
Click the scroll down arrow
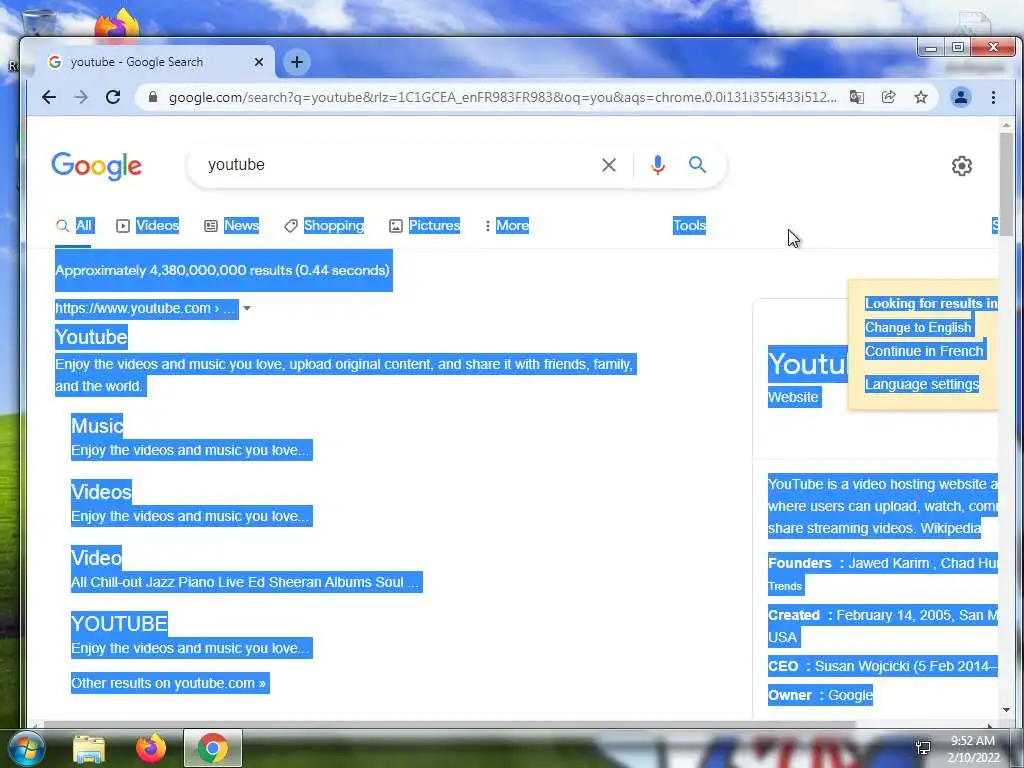point(1006,710)
